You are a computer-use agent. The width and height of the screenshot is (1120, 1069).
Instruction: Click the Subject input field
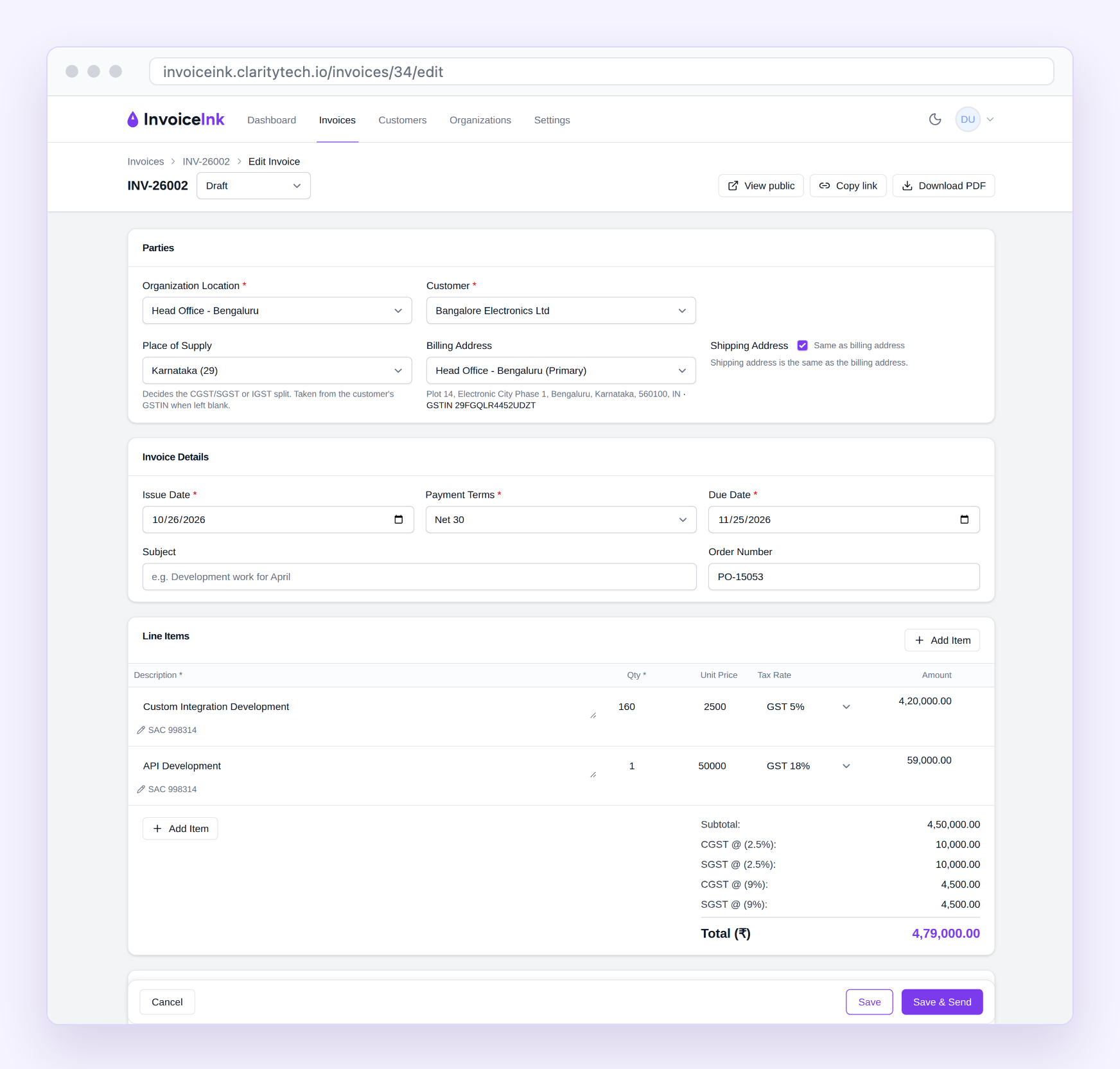pyautogui.click(x=419, y=577)
